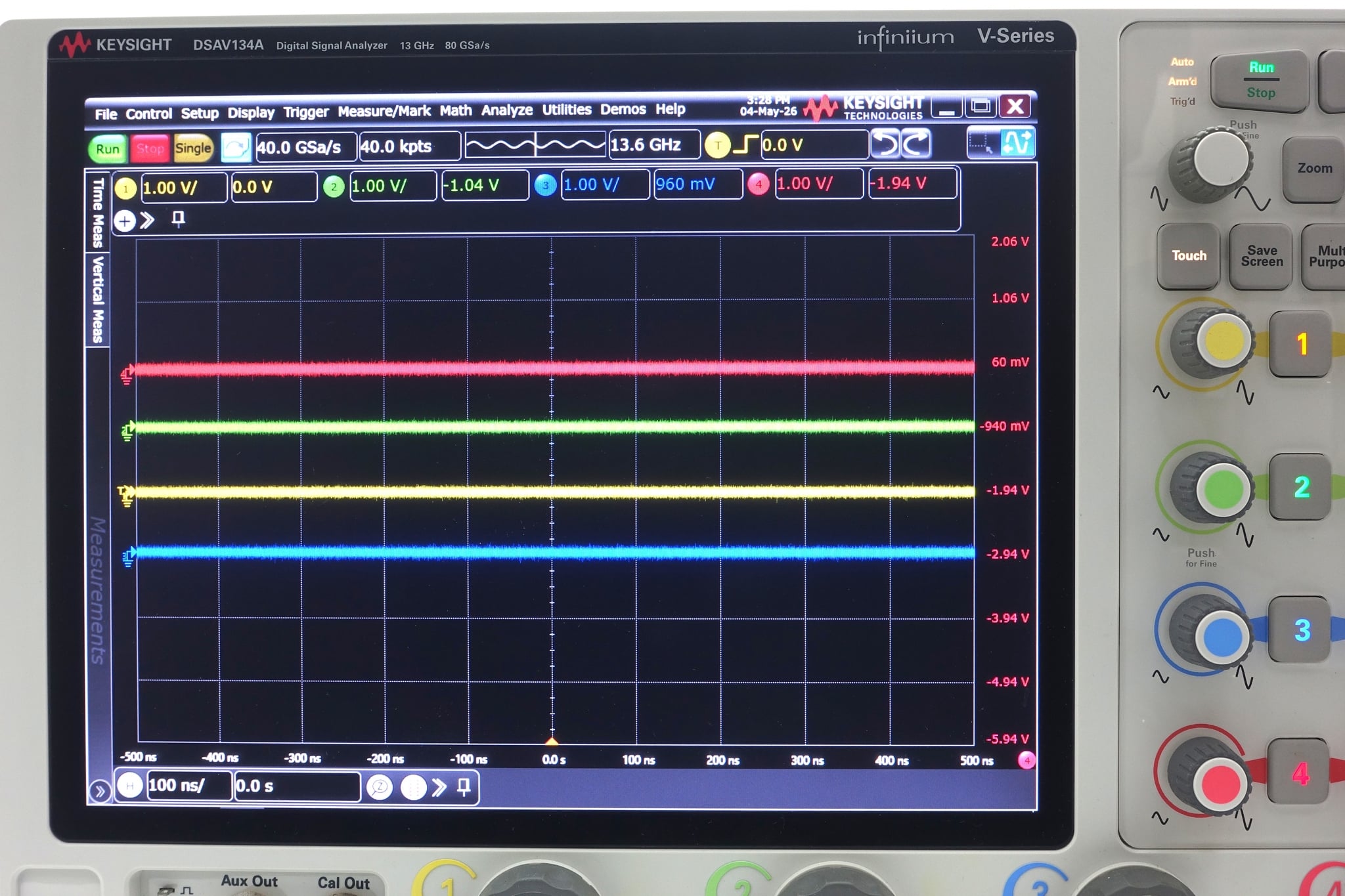This screenshot has height=896, width=1345.
Task: Click channel 2 green ground marker
Action: pyautogui.click(x=127, y=431)
